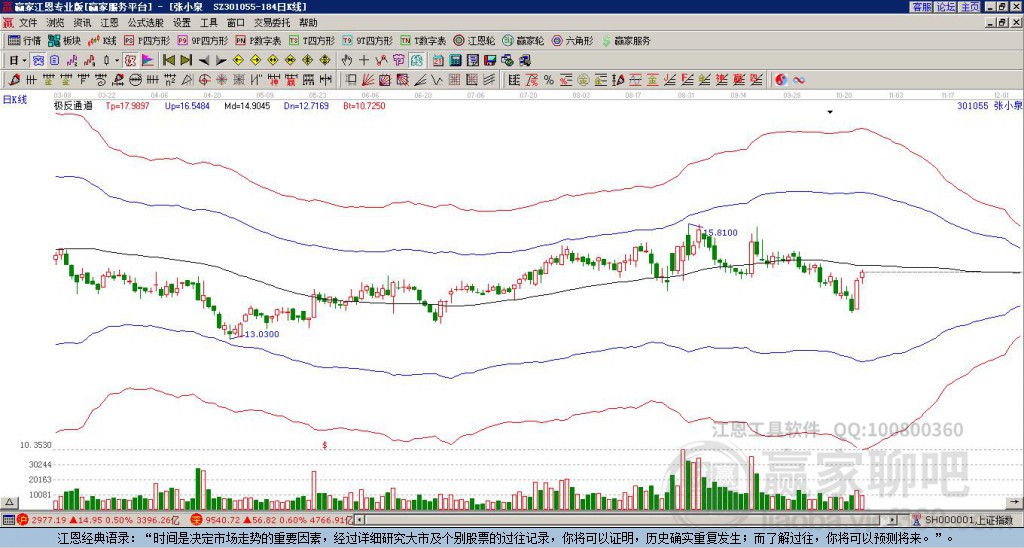
Task: Click the blue-red infinity wave icon
Action: 798,80
